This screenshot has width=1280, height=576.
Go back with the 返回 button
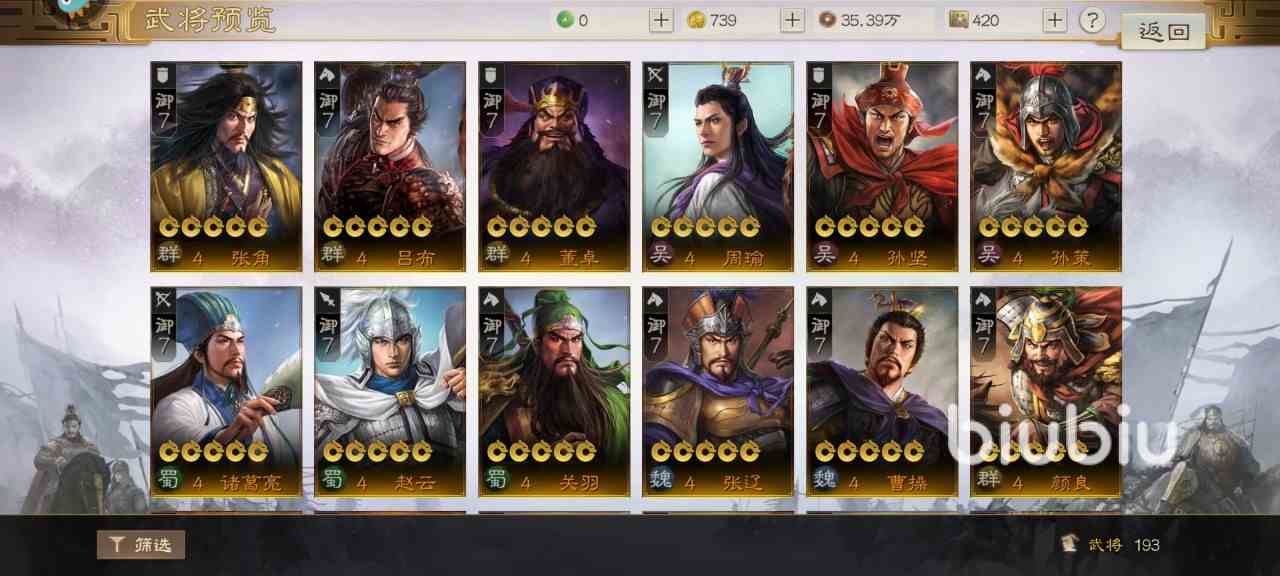1164,31
